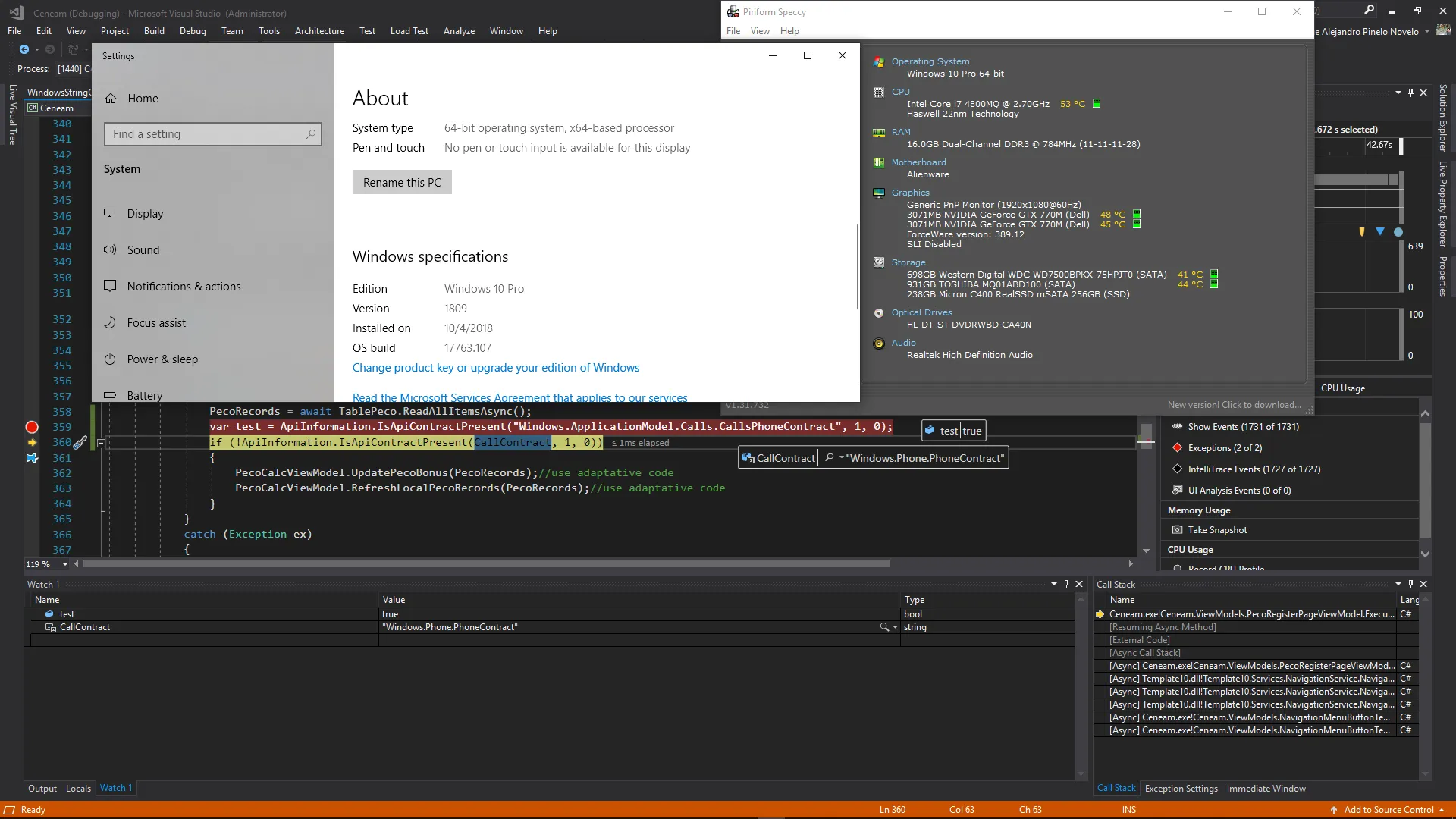The image size is (1456, 819).
Task: Open the Sound settings page
Action: tap(143, 250)
